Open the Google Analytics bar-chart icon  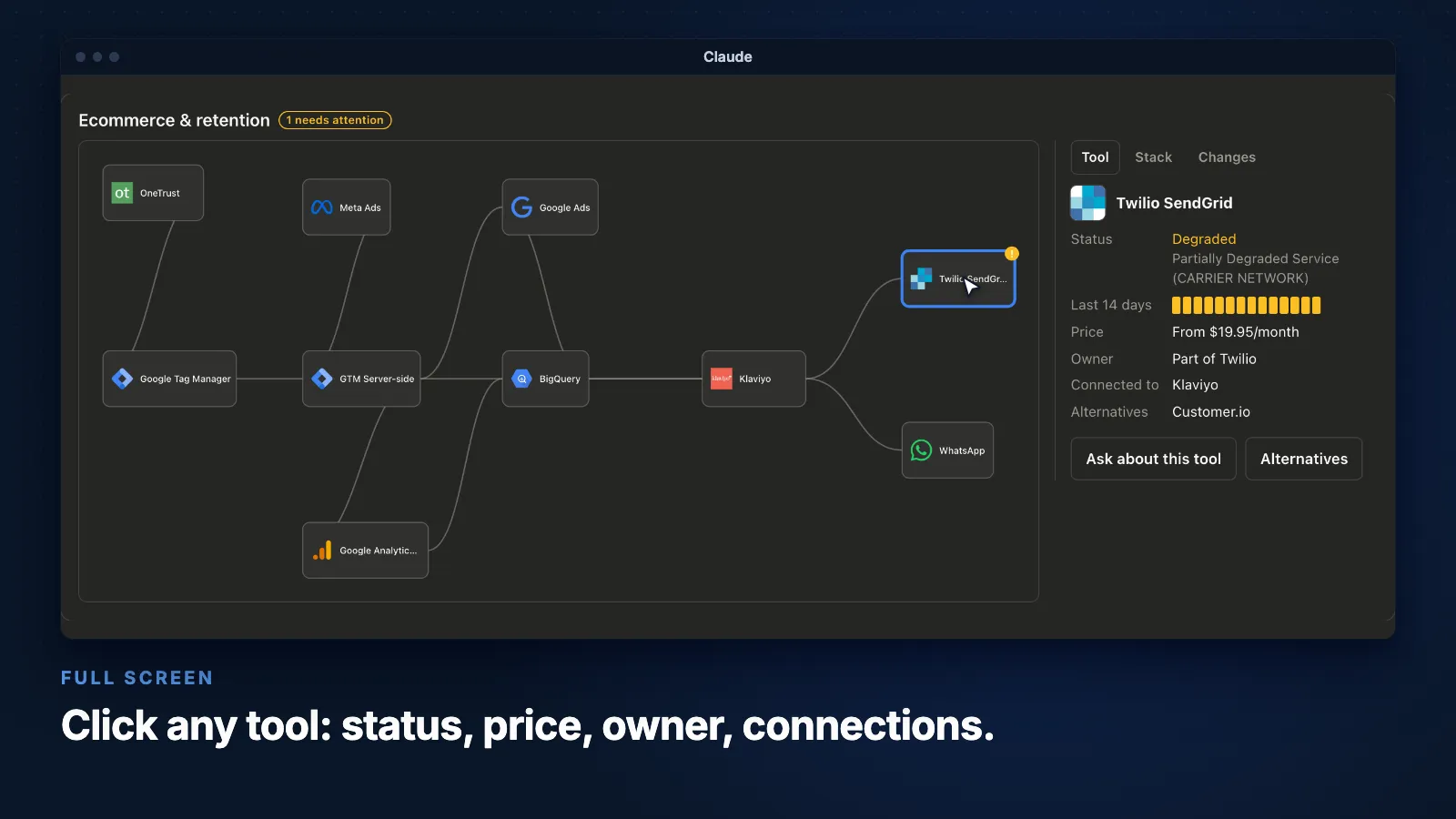(322, 551)
